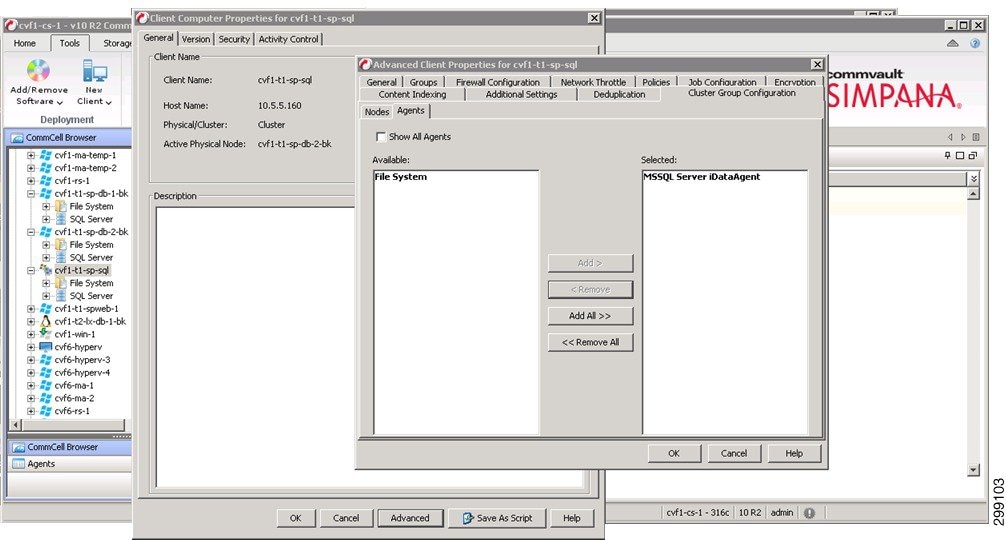Click the CommCell Browser icon in the bottom pane
The width and height of the screenshot is (1006, 540).
tap(19, 447)
